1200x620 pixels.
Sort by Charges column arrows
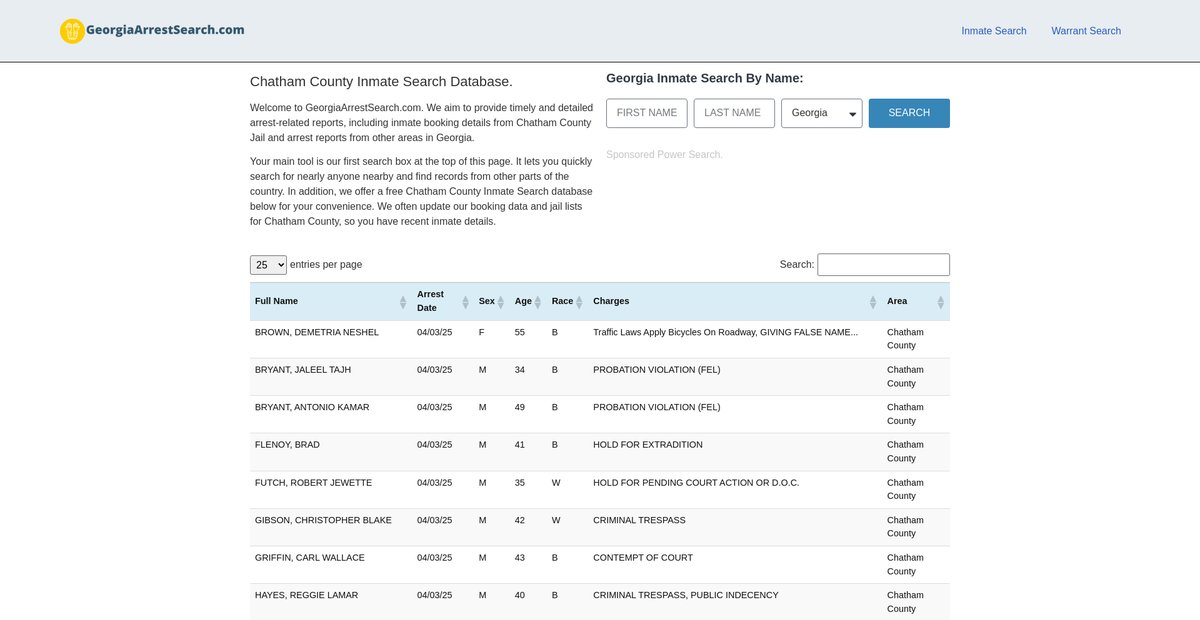(873, 302)
